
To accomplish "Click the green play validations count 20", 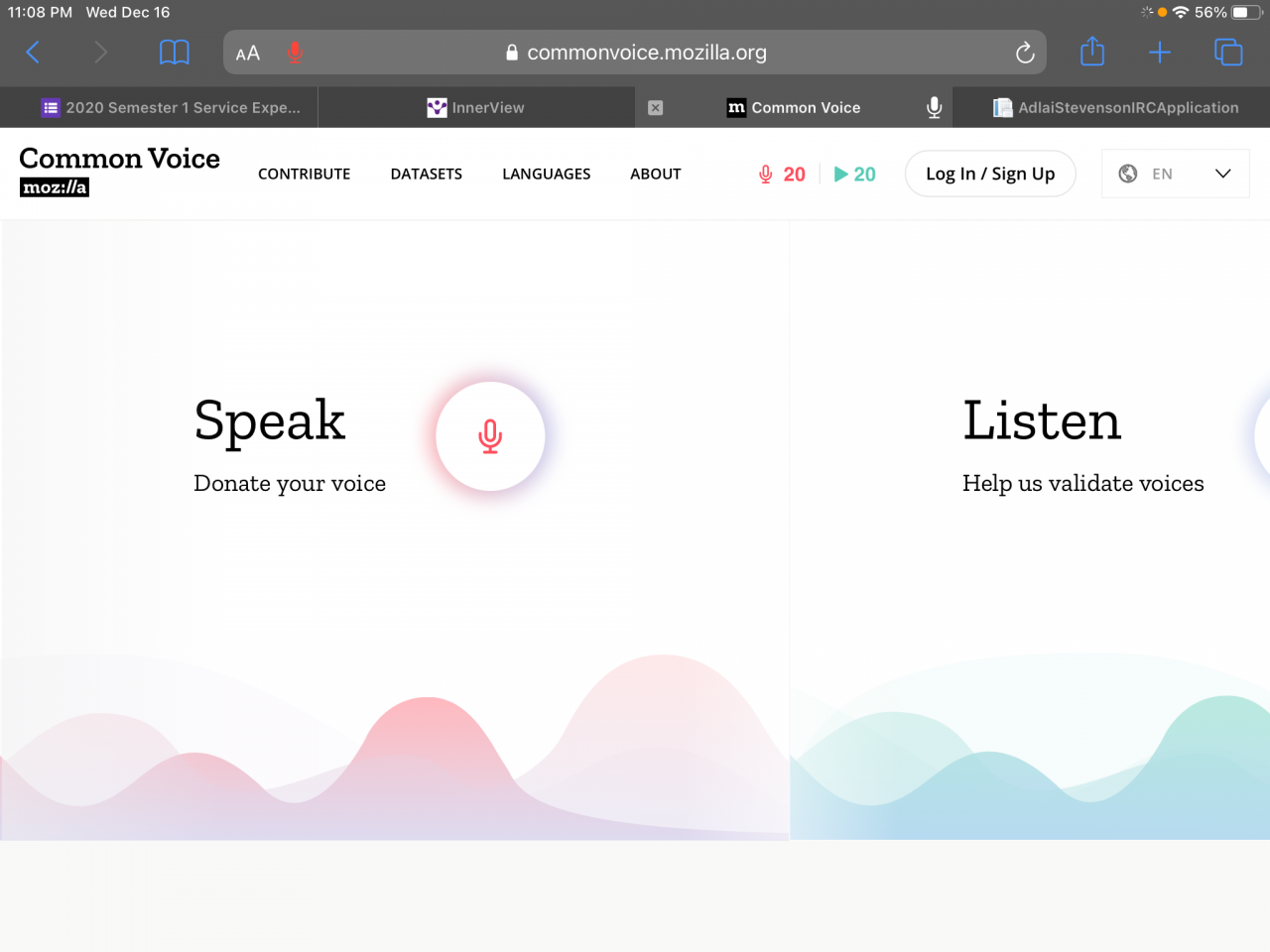I will pyautogui.click(x=854, y=175).
